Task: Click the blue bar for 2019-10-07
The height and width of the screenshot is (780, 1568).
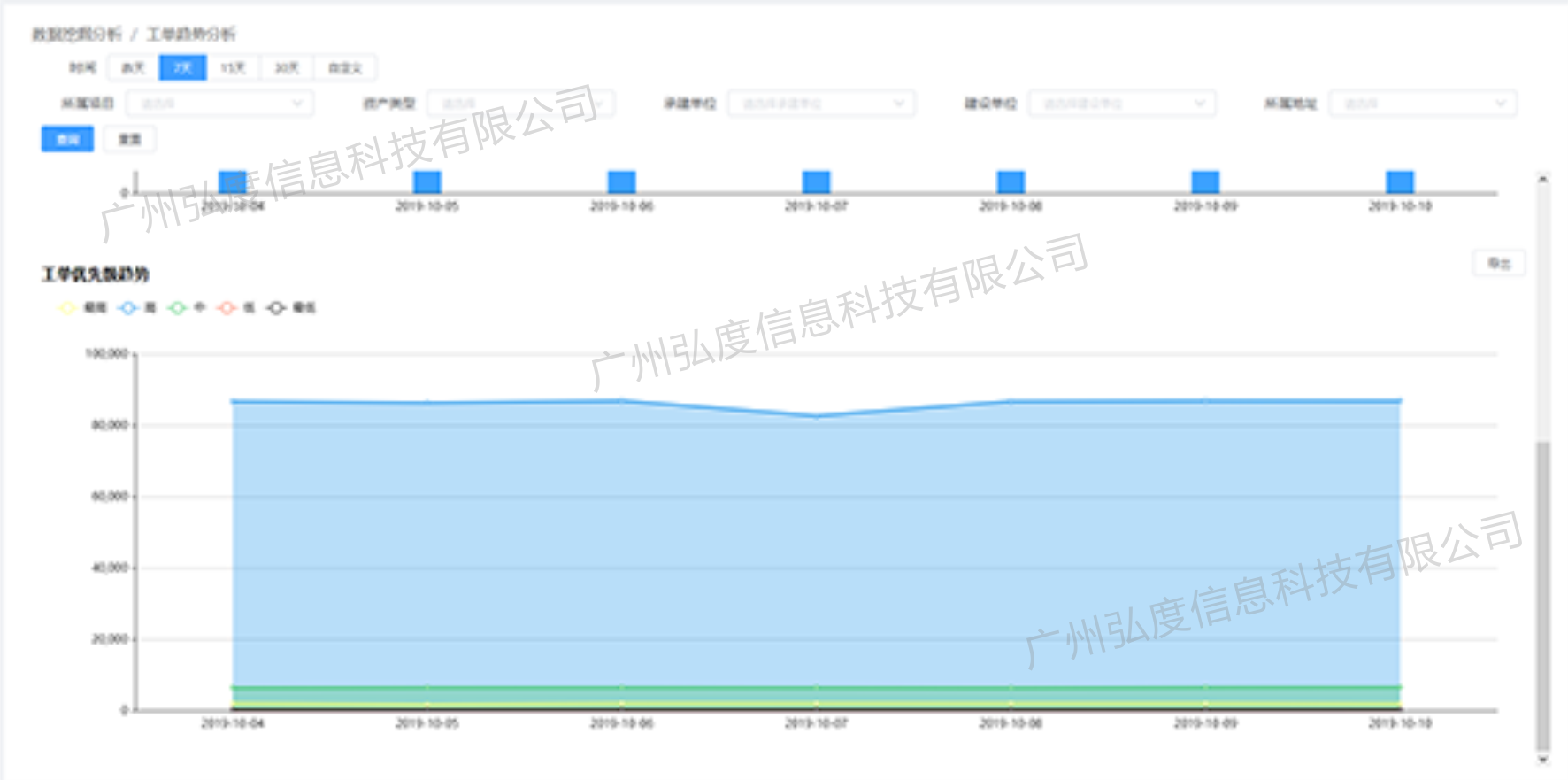Action: coord(816,182)
